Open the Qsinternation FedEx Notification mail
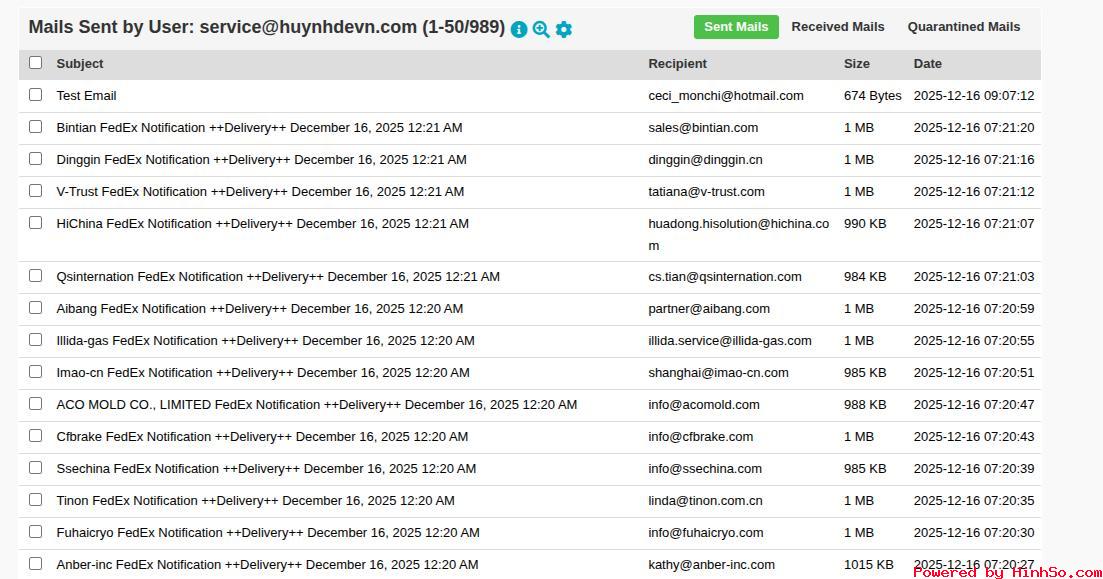 (x=278, y=277)
